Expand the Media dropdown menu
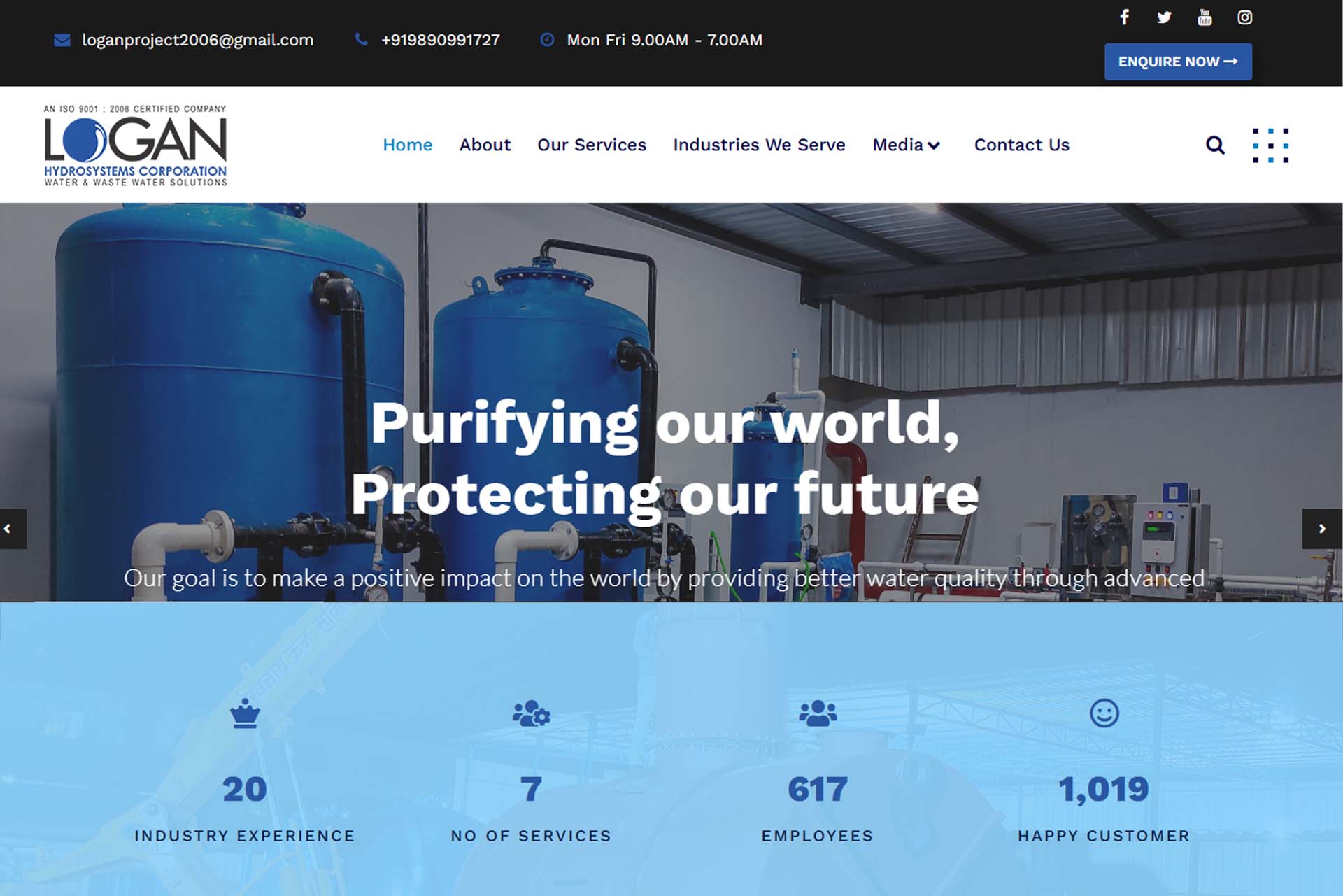 tap(906, 145)
